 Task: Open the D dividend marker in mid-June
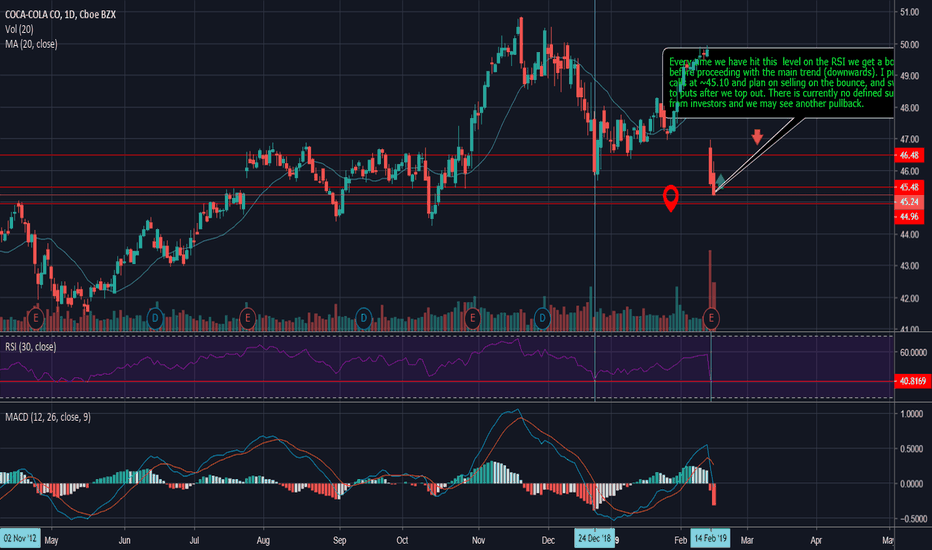coord(155,318)
